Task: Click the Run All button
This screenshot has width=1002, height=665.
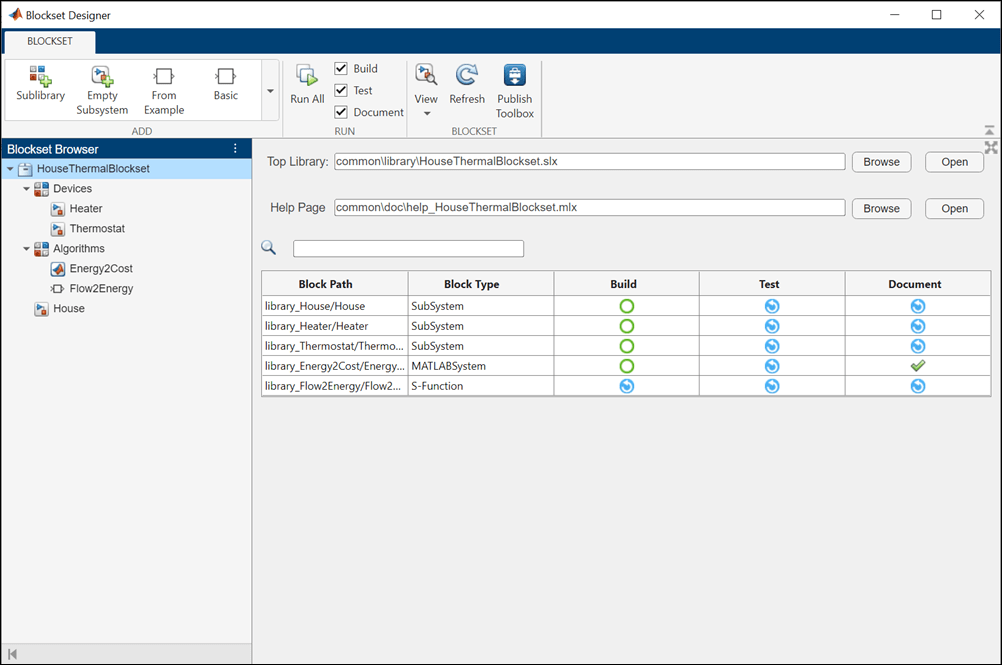Action: 307,84
